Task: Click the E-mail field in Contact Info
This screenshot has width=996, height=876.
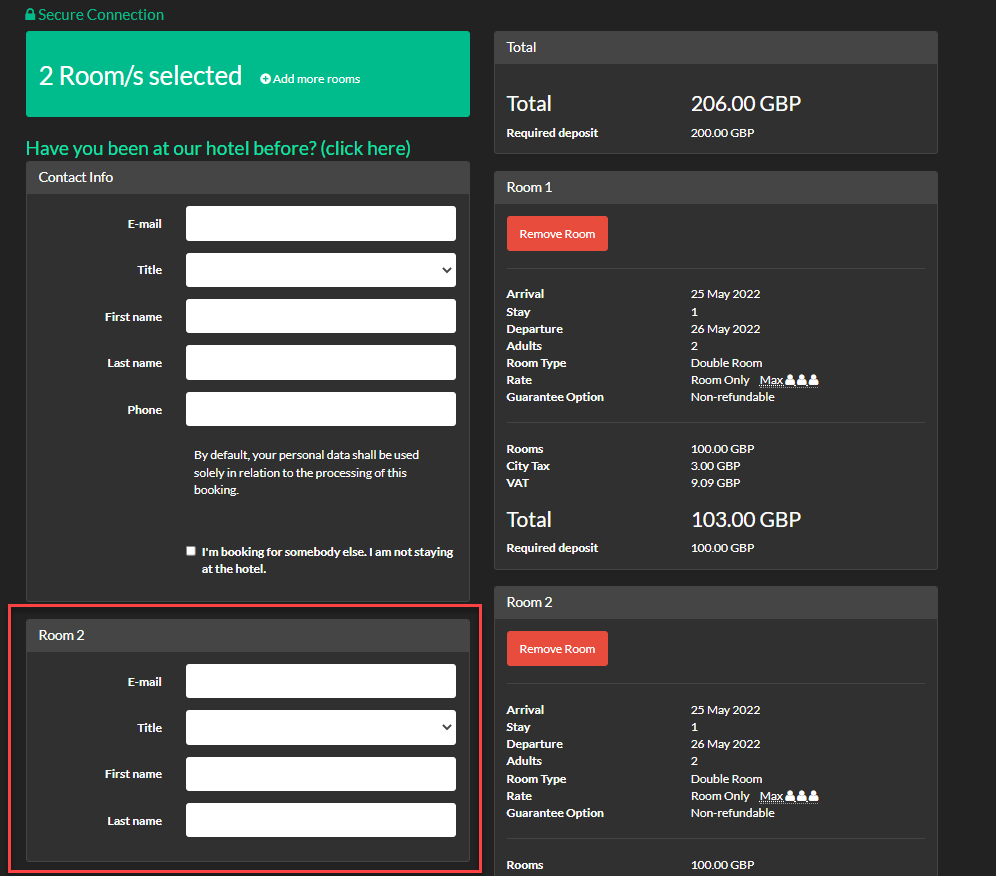Action: tap(320, 223)
